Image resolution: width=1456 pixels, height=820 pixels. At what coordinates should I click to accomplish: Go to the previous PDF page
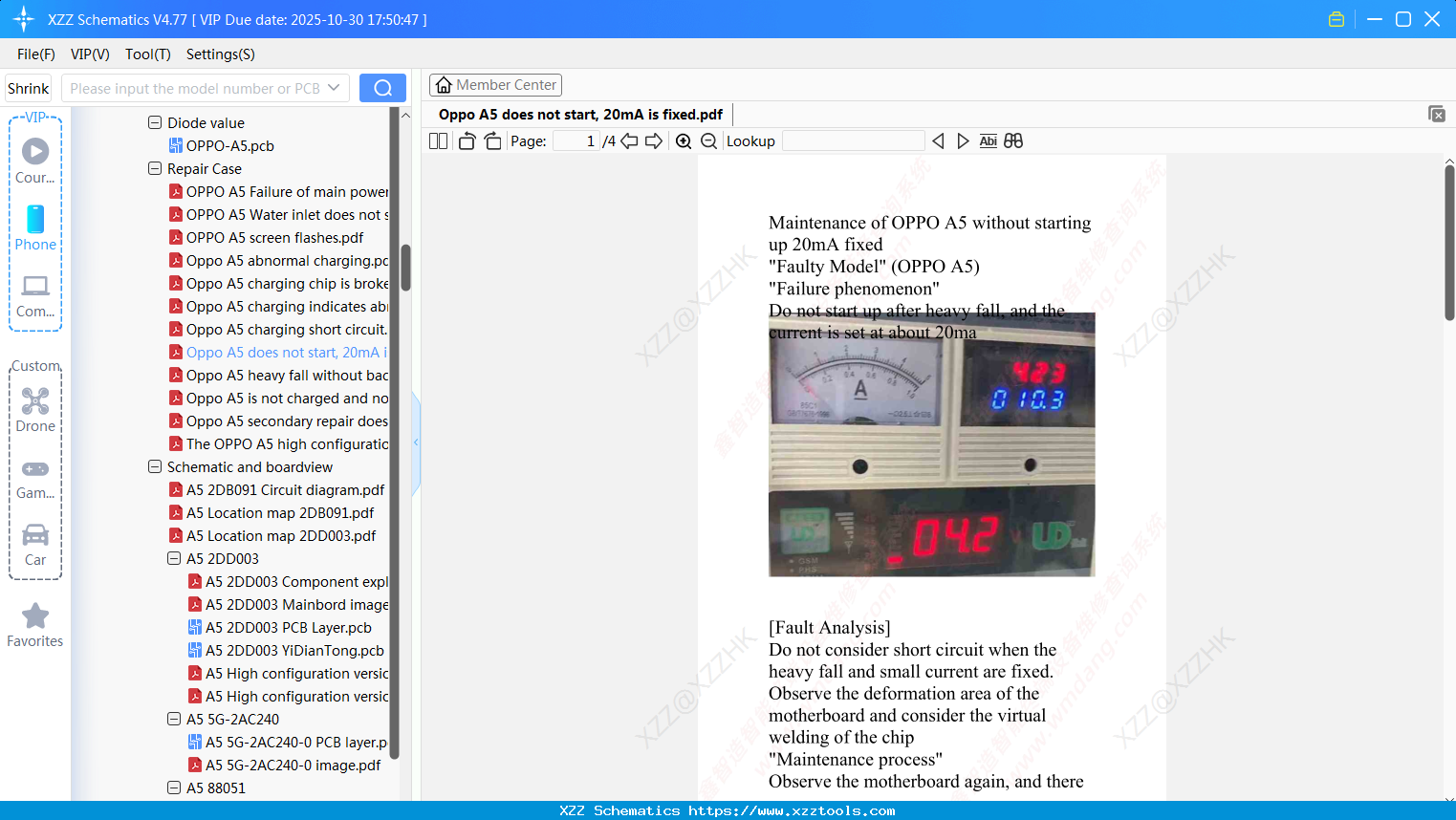[629, 141]
